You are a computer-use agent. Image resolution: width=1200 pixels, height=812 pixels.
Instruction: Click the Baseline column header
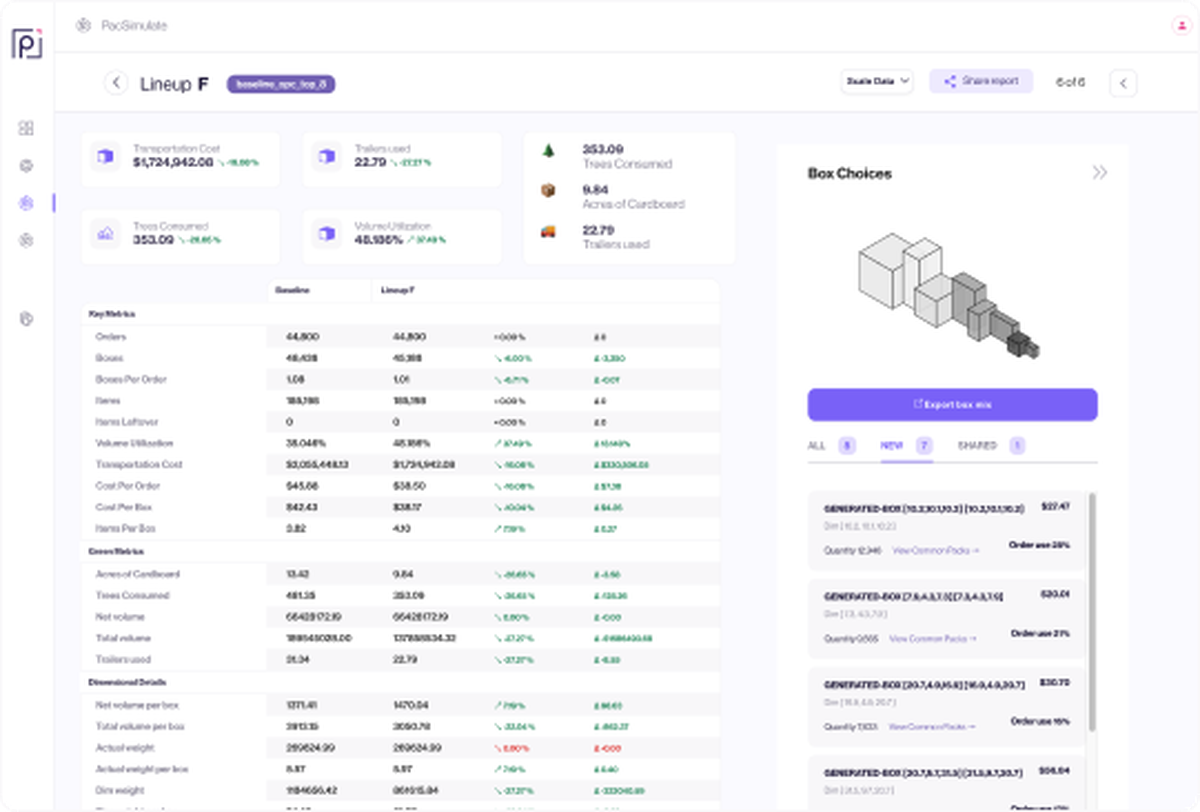pos(293,290)
